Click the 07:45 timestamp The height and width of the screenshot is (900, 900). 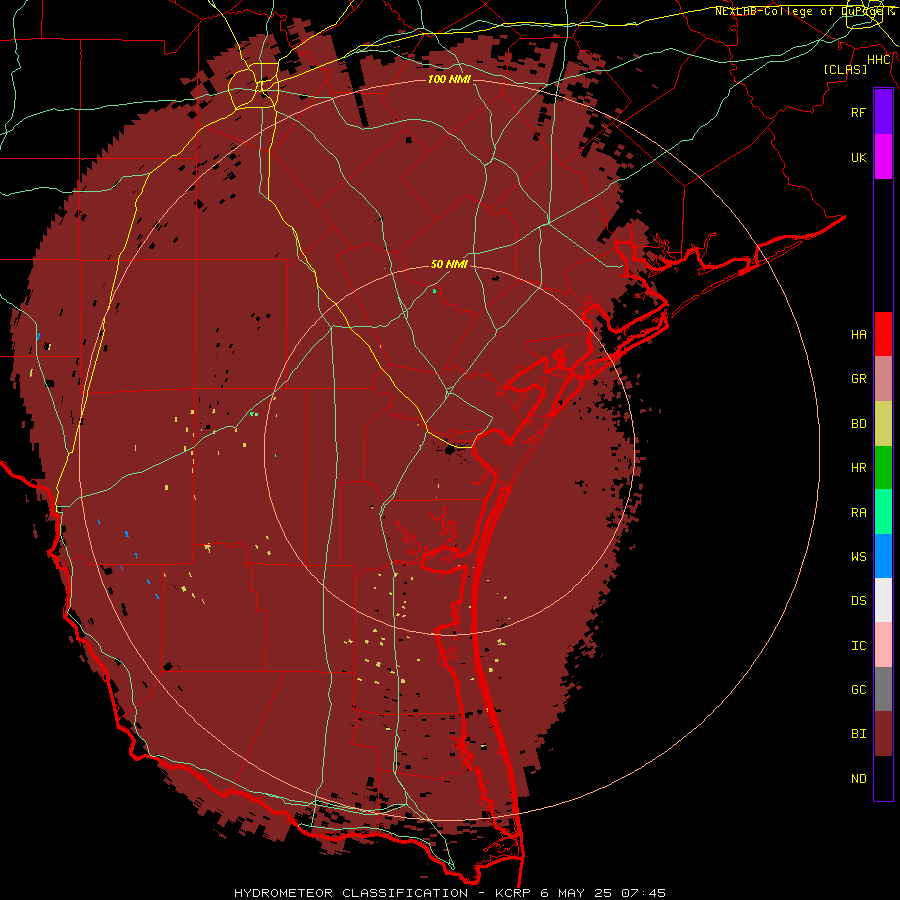click(645, 893)
